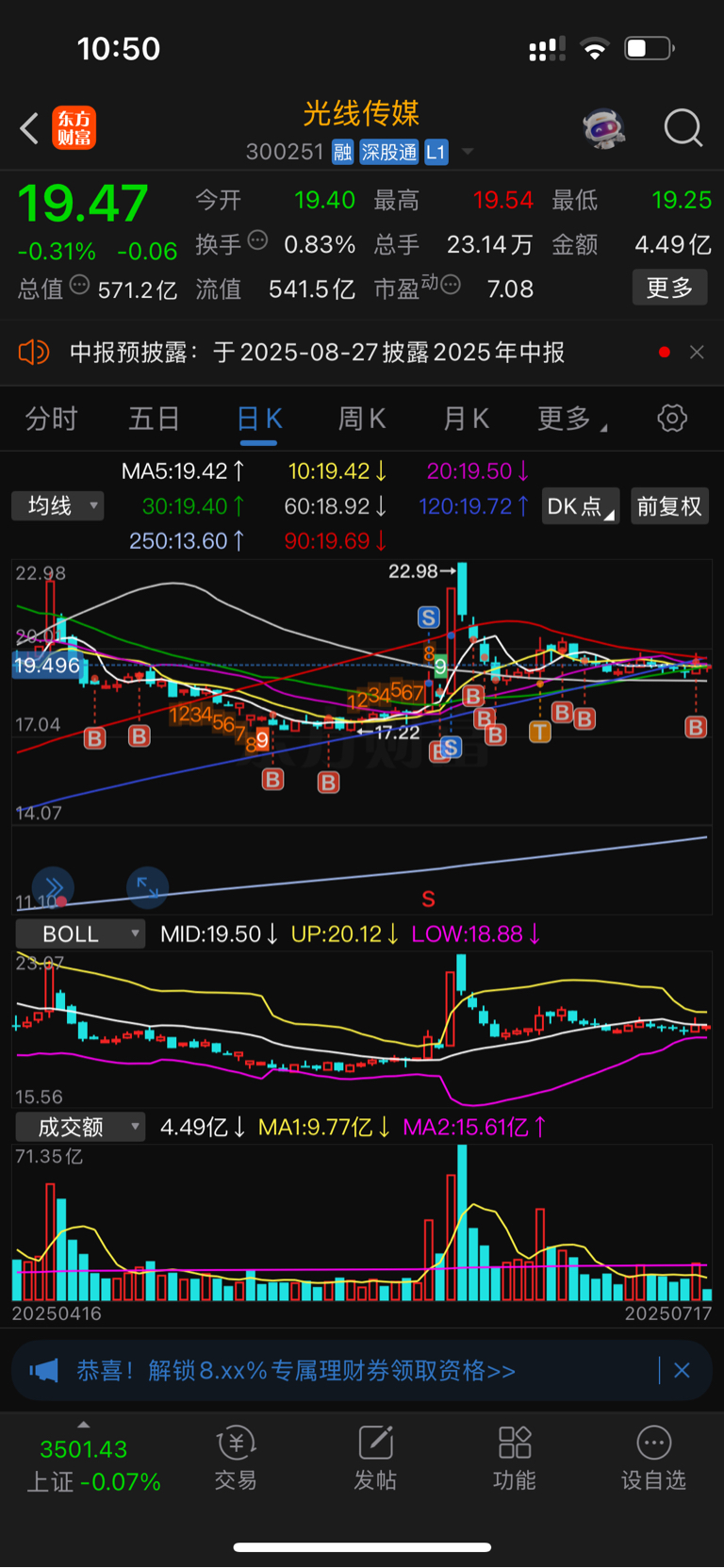This screenshot has width=724, height=1568.
Task: Tap the search magnifier icon
Action: pyautogui.click(x=683, y=128)
